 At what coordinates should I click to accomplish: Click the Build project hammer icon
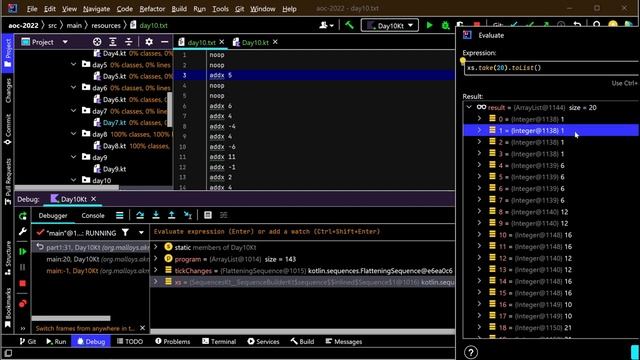(x=349, y=25)
